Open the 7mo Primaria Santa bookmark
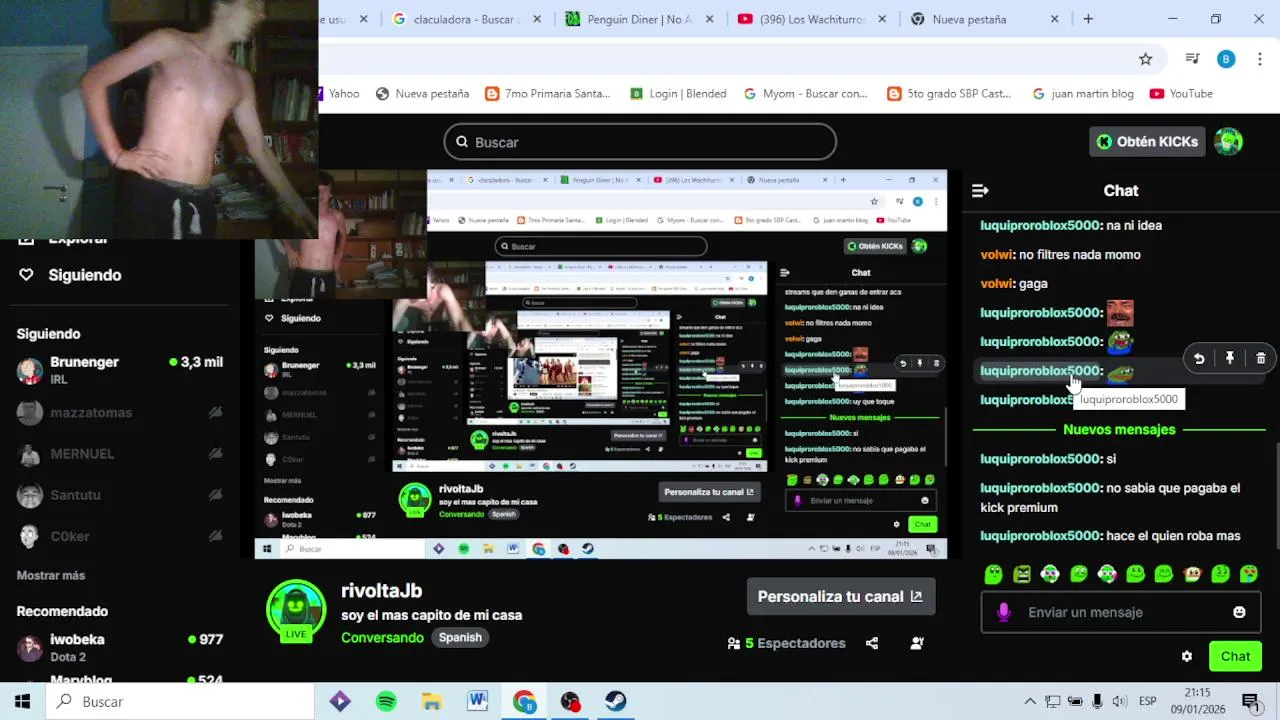The image size is (1280, 720). tap(547, 93)
